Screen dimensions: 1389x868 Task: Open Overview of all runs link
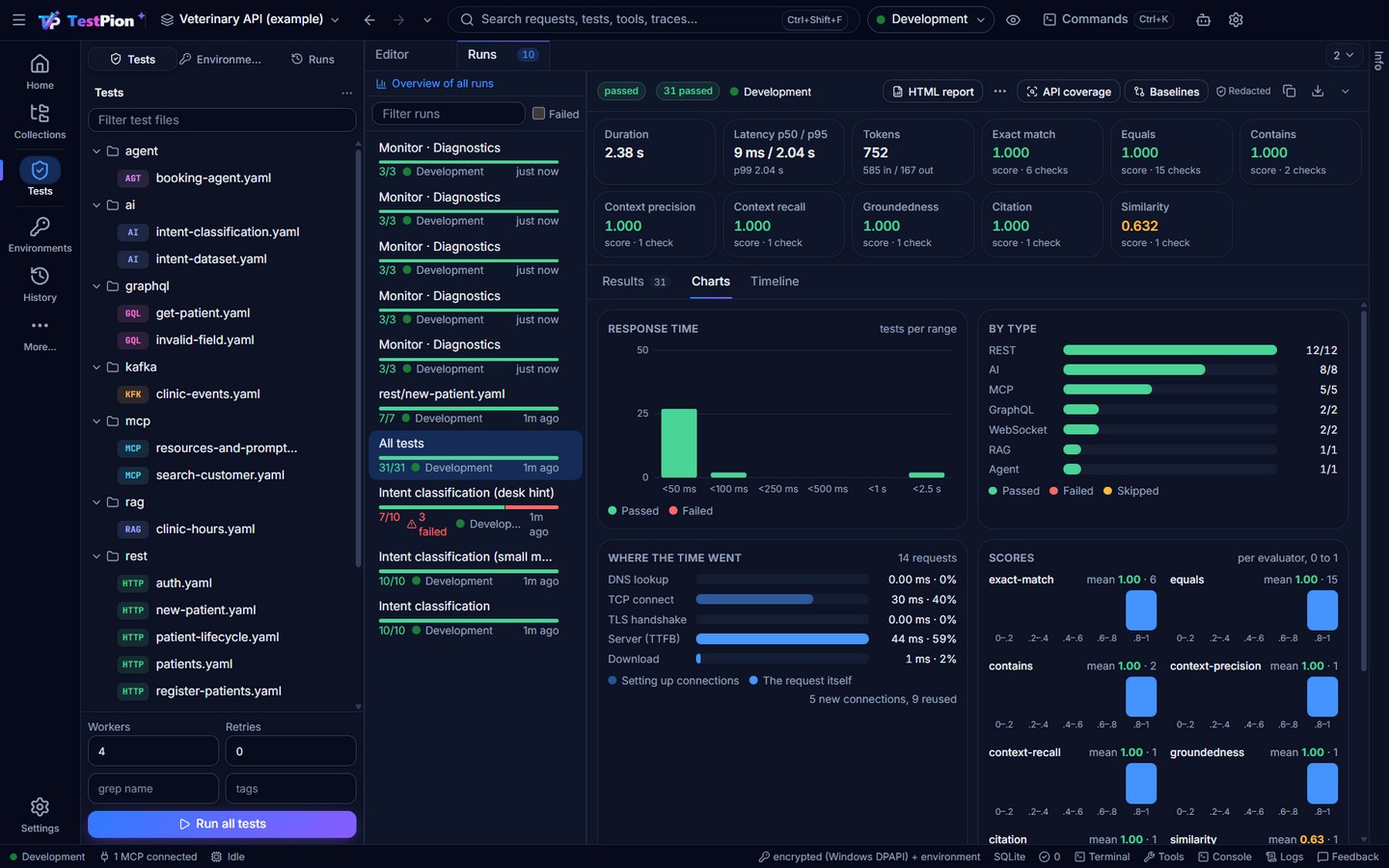tap(435, 84)
